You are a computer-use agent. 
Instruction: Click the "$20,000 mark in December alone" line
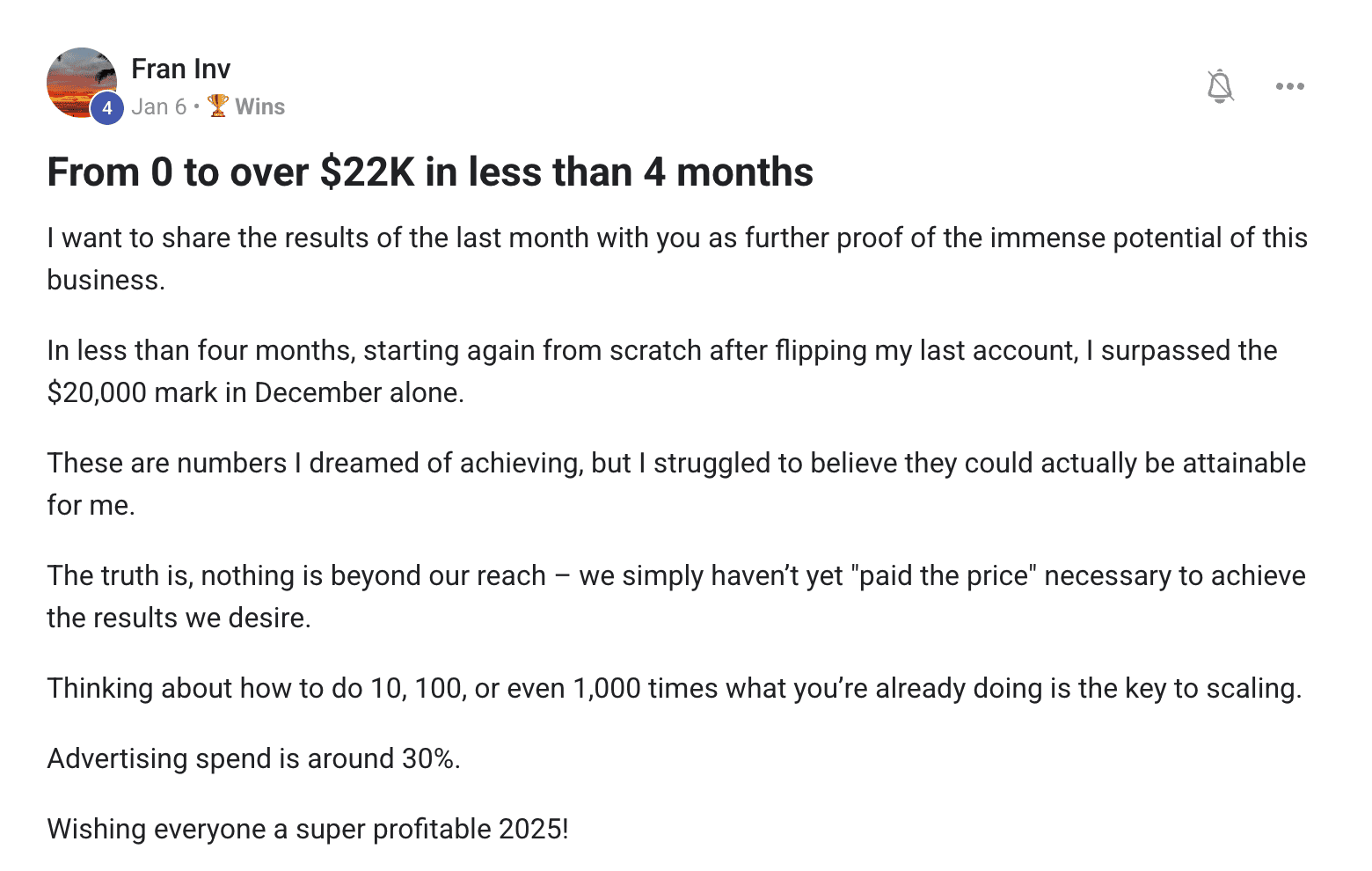(255, 392)
